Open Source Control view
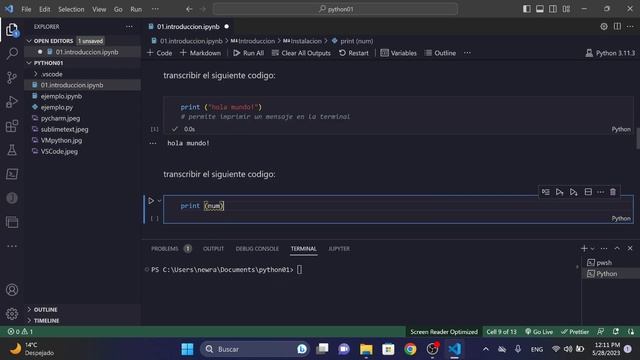 (12, 78)
